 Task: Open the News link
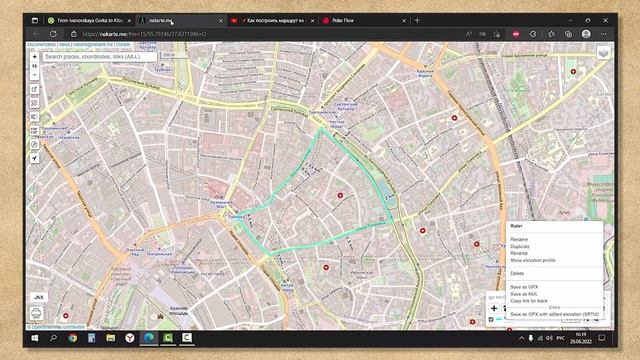pyautogui.click(x=64, y=44)
